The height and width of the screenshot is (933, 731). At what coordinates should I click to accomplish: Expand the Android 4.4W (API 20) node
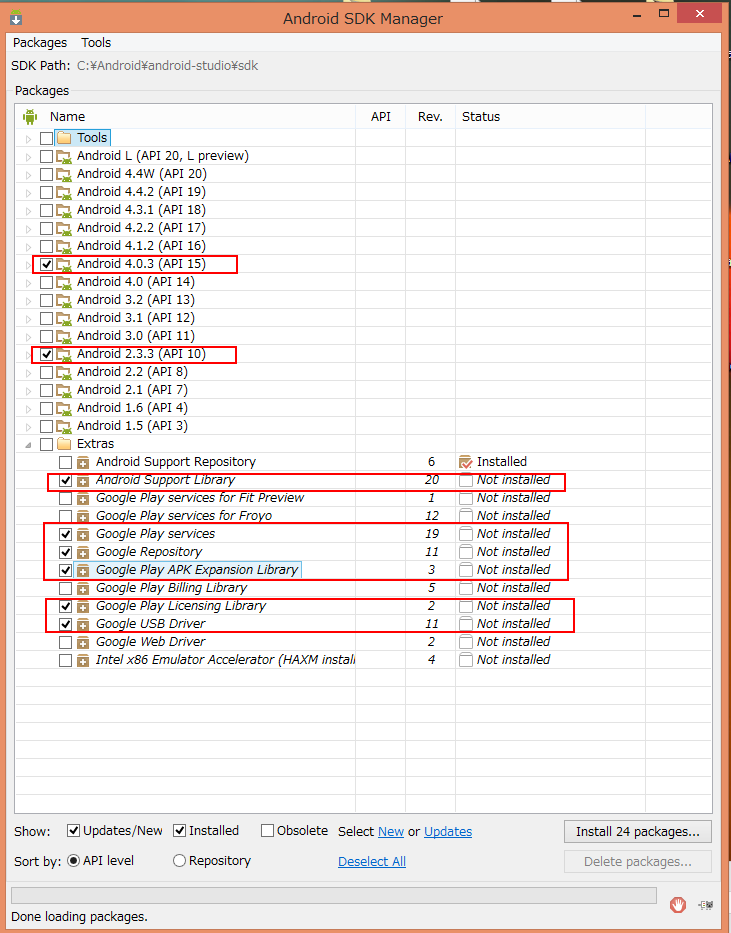[x=28, y=175]
